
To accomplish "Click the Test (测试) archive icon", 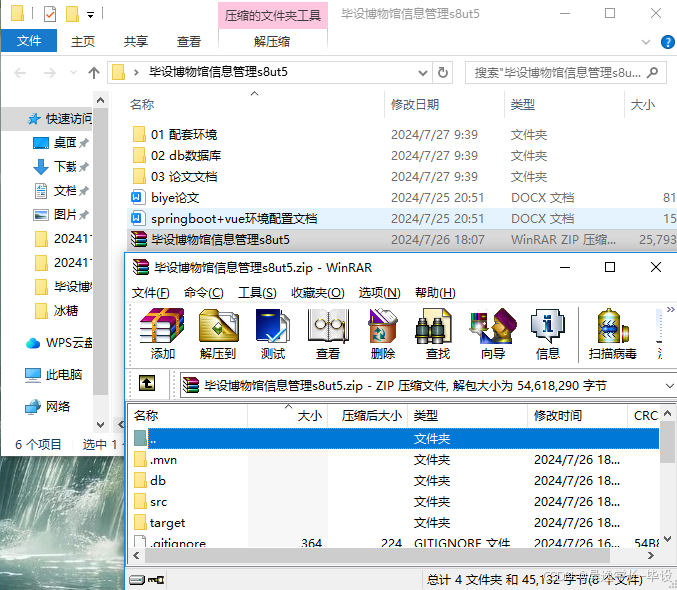I will pyautogui.click(x=273, y=334).
